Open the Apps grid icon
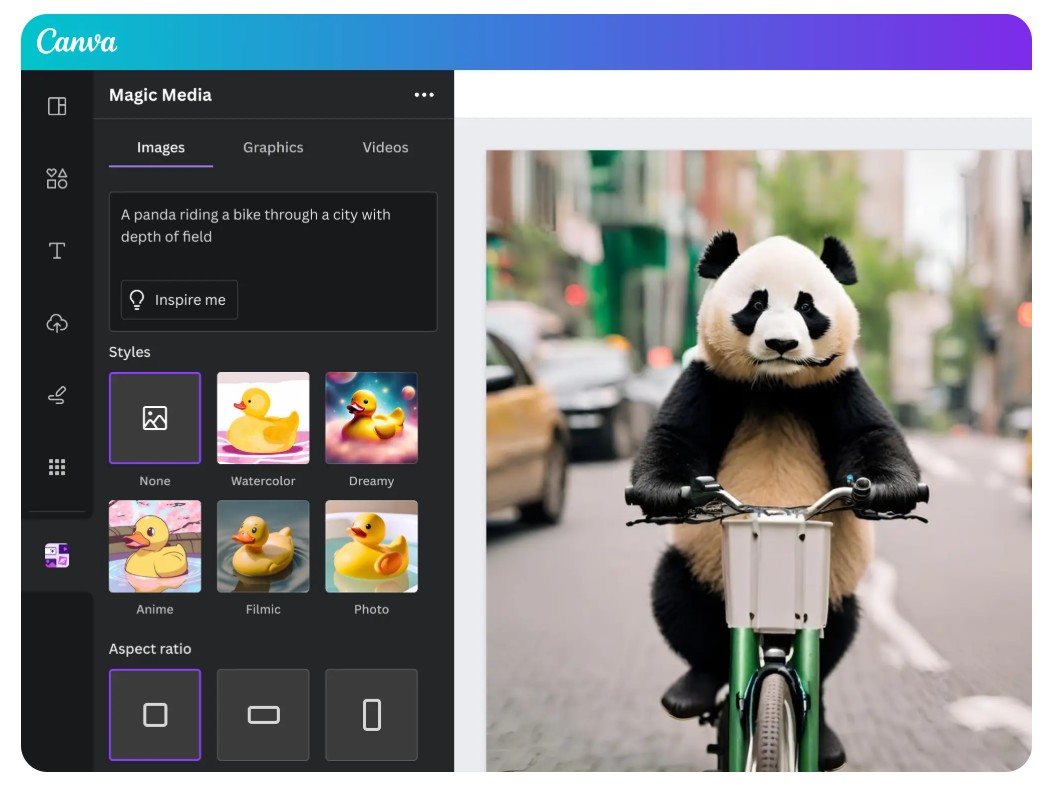The image size is (1048, 787). pyautogui.click(x=57, y=467)
